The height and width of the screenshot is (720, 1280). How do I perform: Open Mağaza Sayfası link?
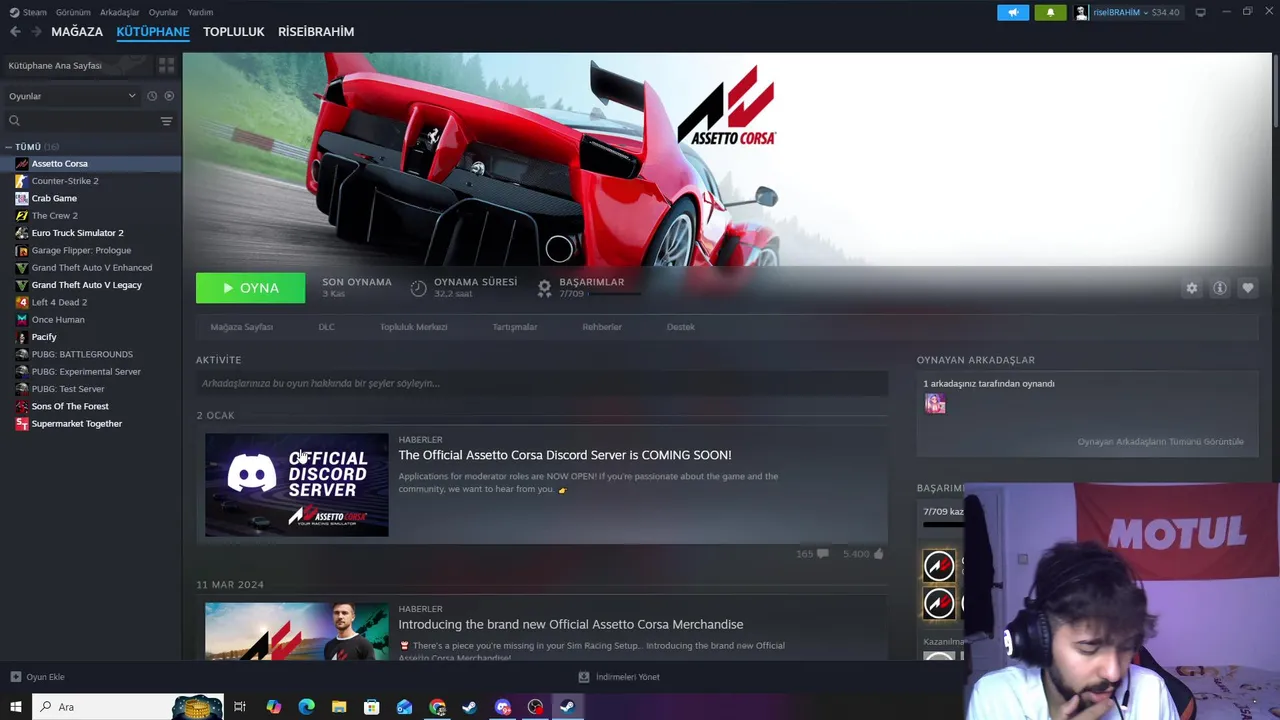click(241, 327)
